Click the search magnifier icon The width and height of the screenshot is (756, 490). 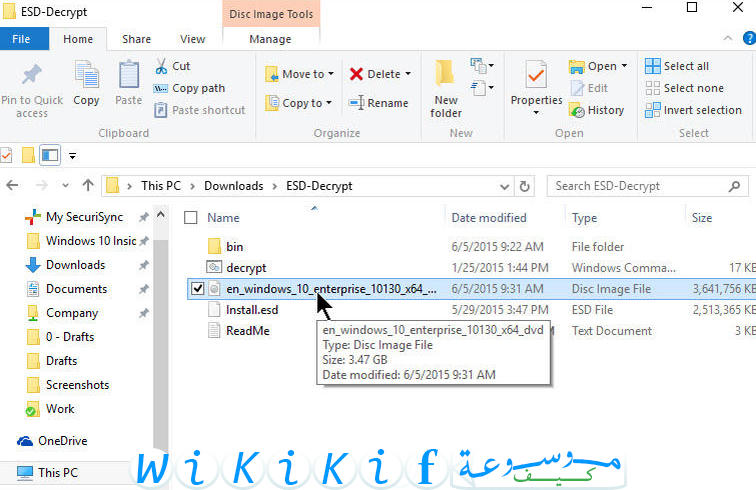click(734, 186)
